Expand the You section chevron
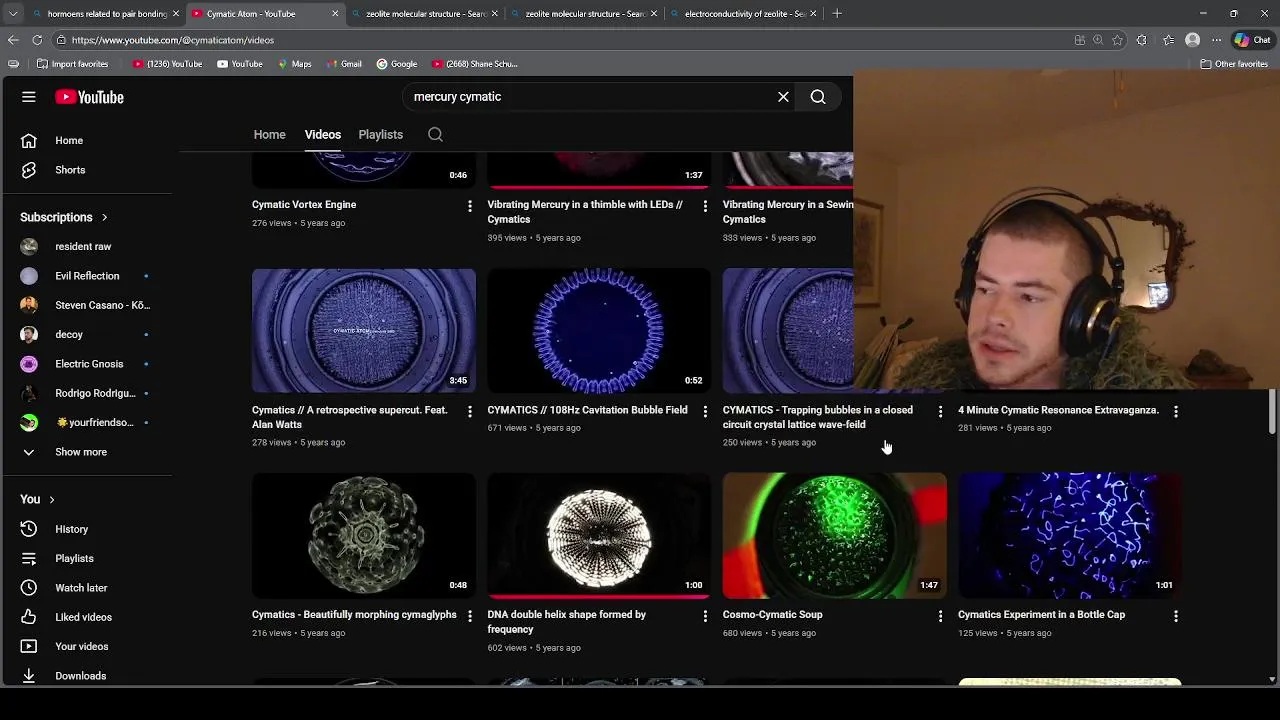Image resolution: width=1280 pixels, height=720 pixels. point(51,499)
